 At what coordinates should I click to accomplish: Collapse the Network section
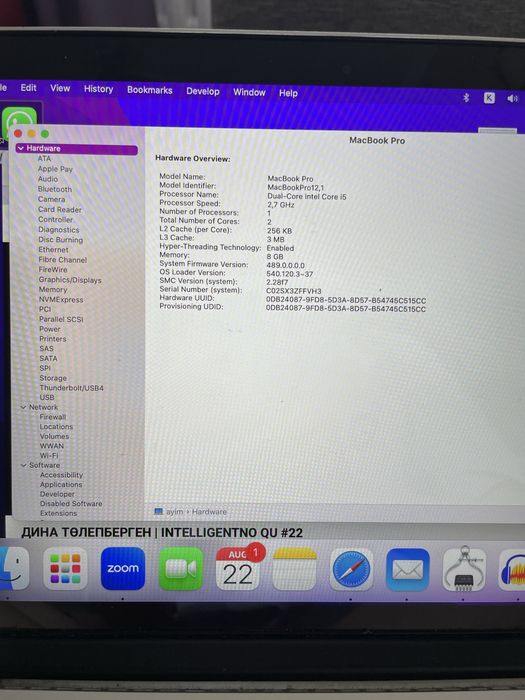23,407
